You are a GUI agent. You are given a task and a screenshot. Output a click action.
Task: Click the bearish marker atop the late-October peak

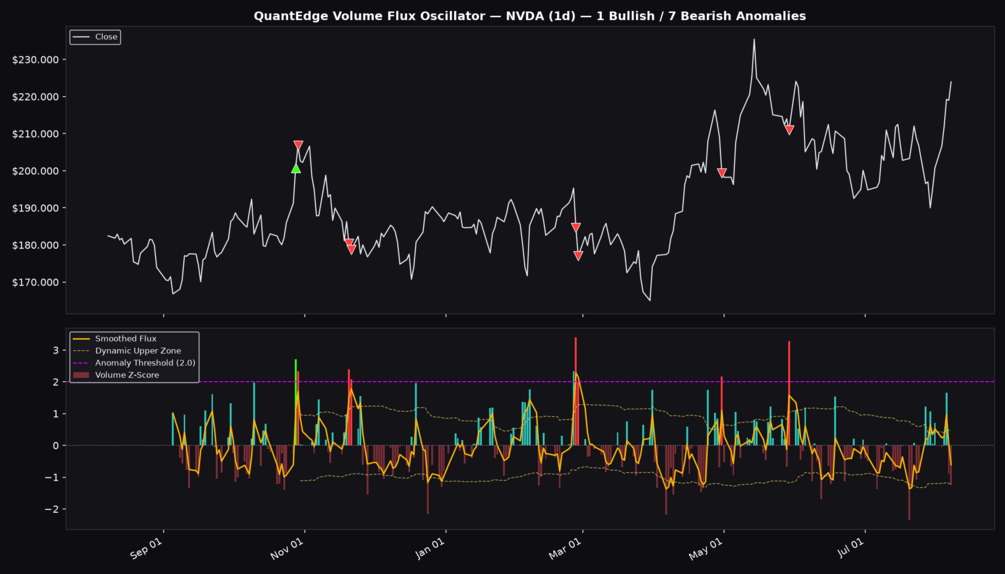point(298,145)
